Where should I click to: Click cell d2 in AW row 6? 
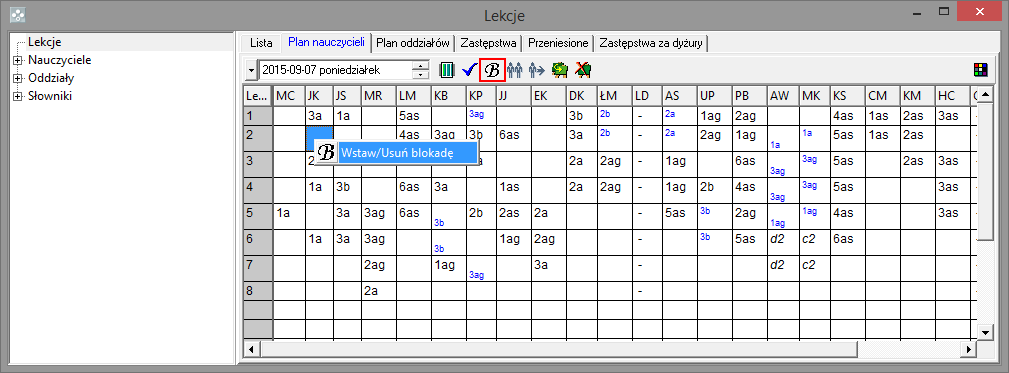[x=783, y=243]
